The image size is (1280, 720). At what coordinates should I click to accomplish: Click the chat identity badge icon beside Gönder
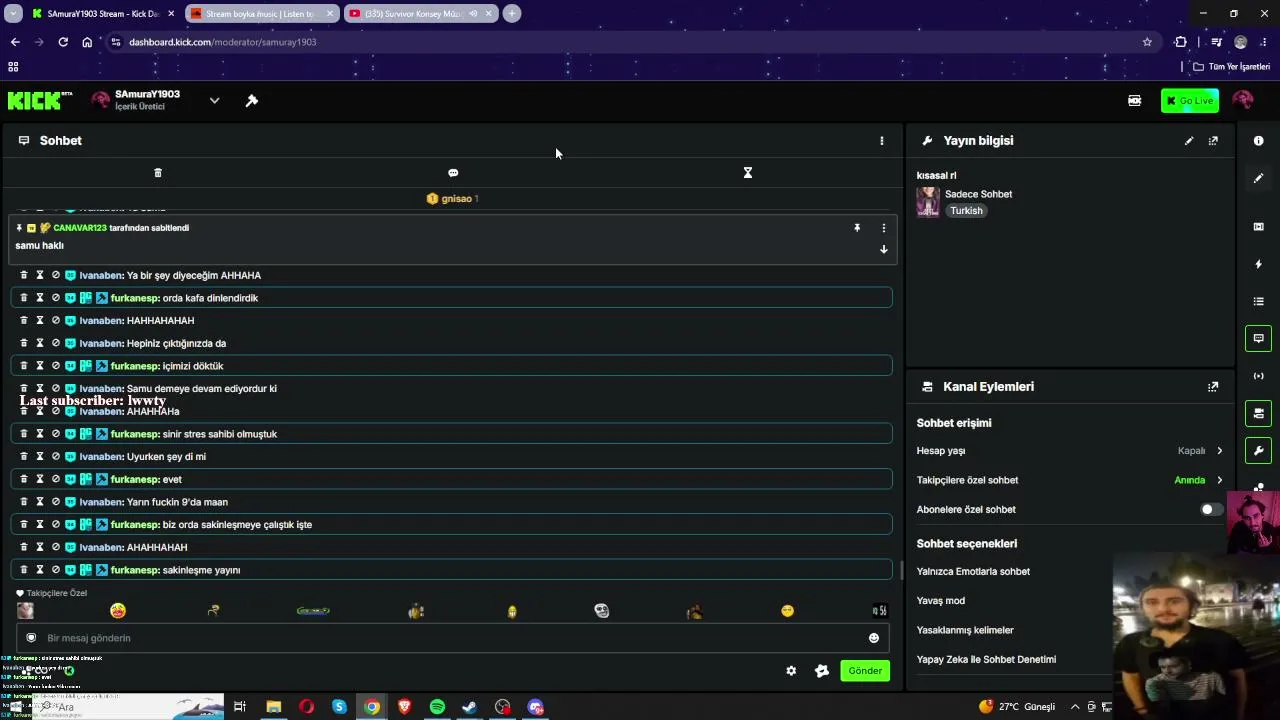[822, 671]
